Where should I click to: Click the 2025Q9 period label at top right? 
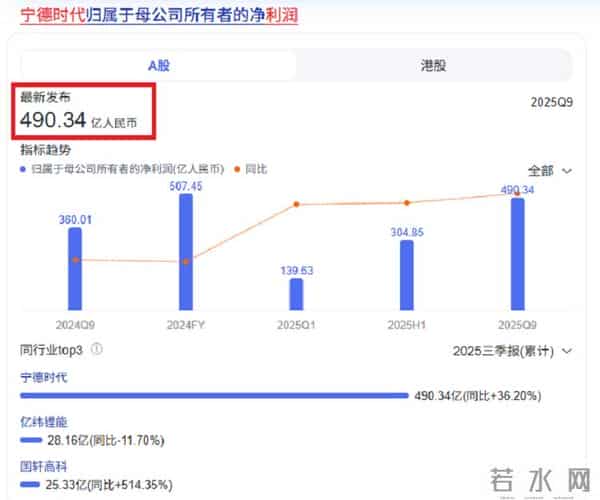tap(552, 102)
